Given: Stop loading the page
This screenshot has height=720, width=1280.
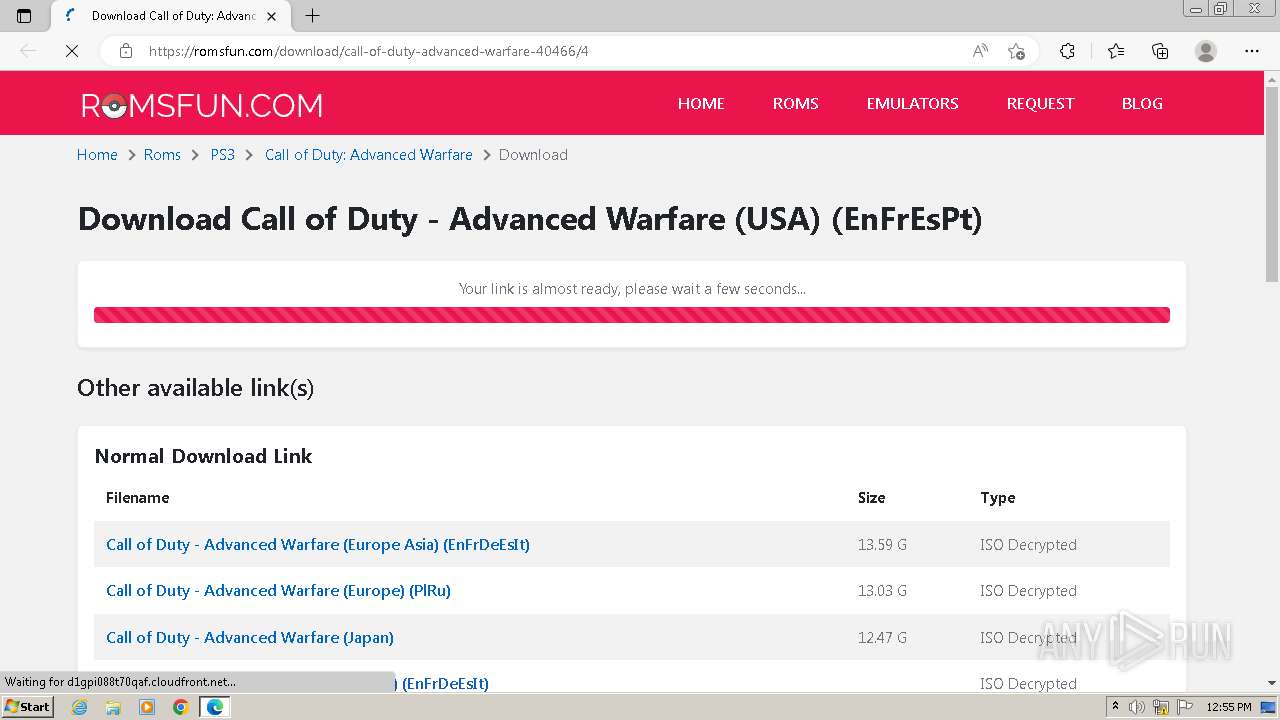Looking at the screenshot, I should click(72, 51).
